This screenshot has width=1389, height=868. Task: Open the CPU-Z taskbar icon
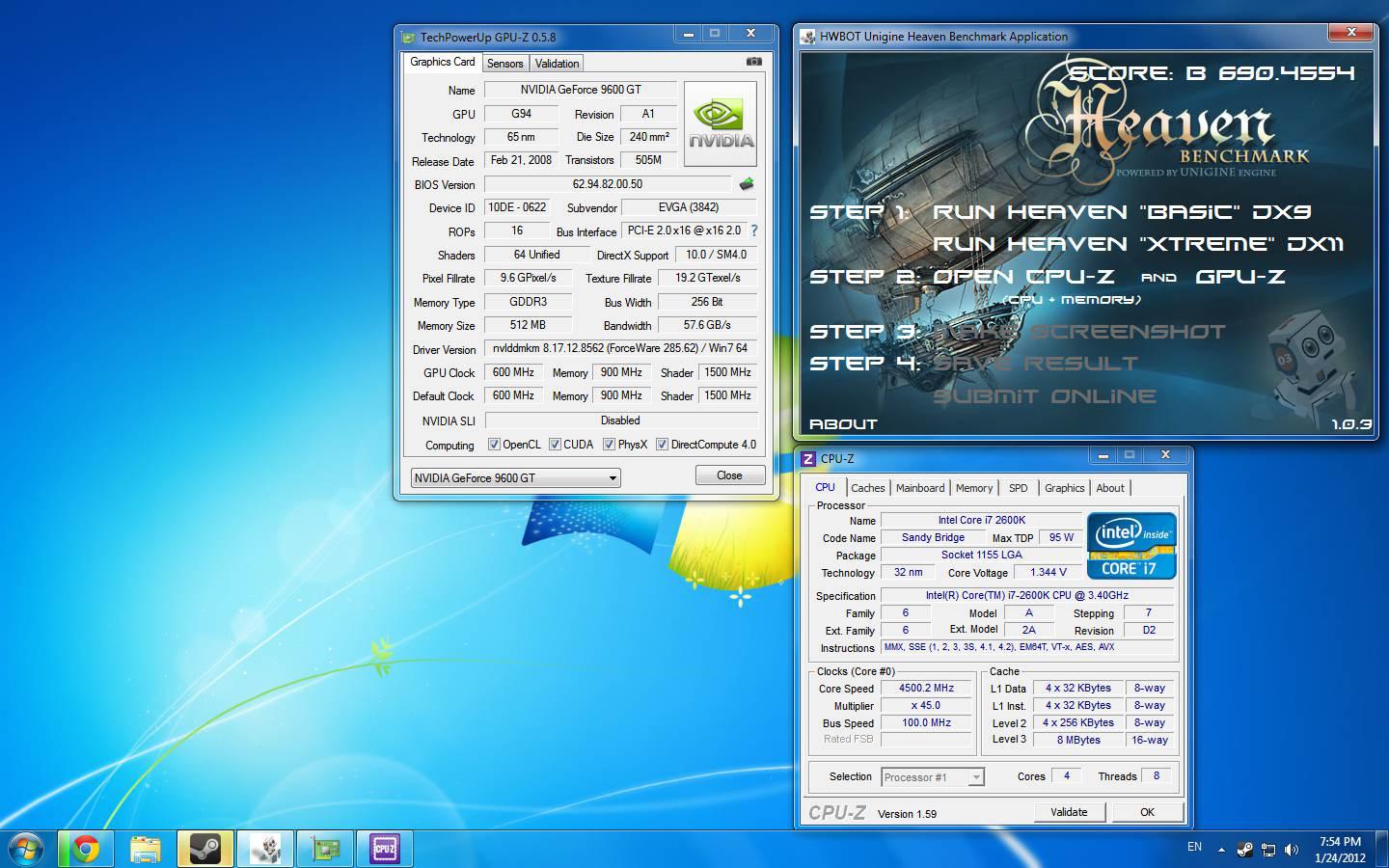pos(384,849)
